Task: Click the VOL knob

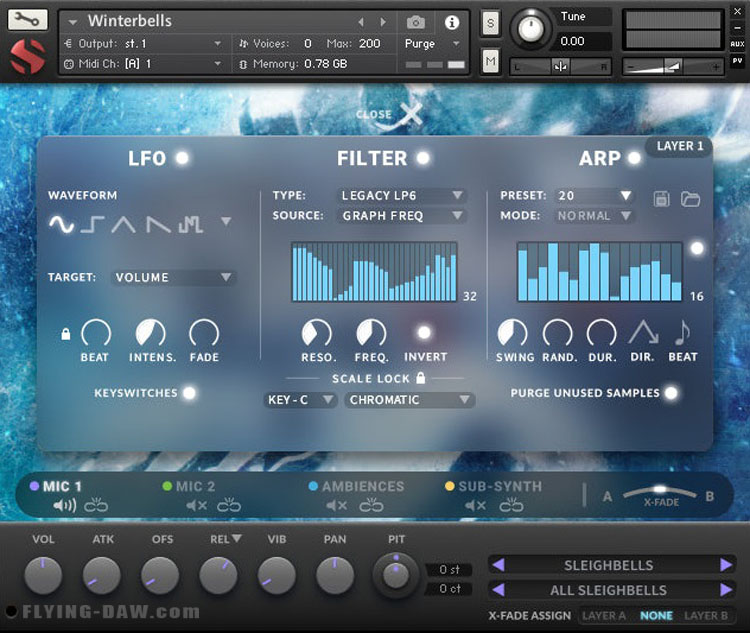Action: click(43, 575)
